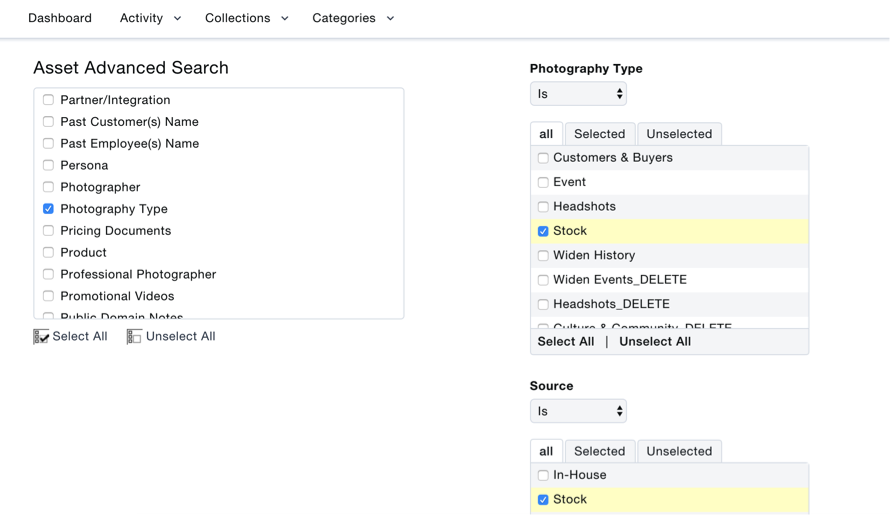Click Select All below the field list
Screen dimensions: 890x515
point(79,336)
